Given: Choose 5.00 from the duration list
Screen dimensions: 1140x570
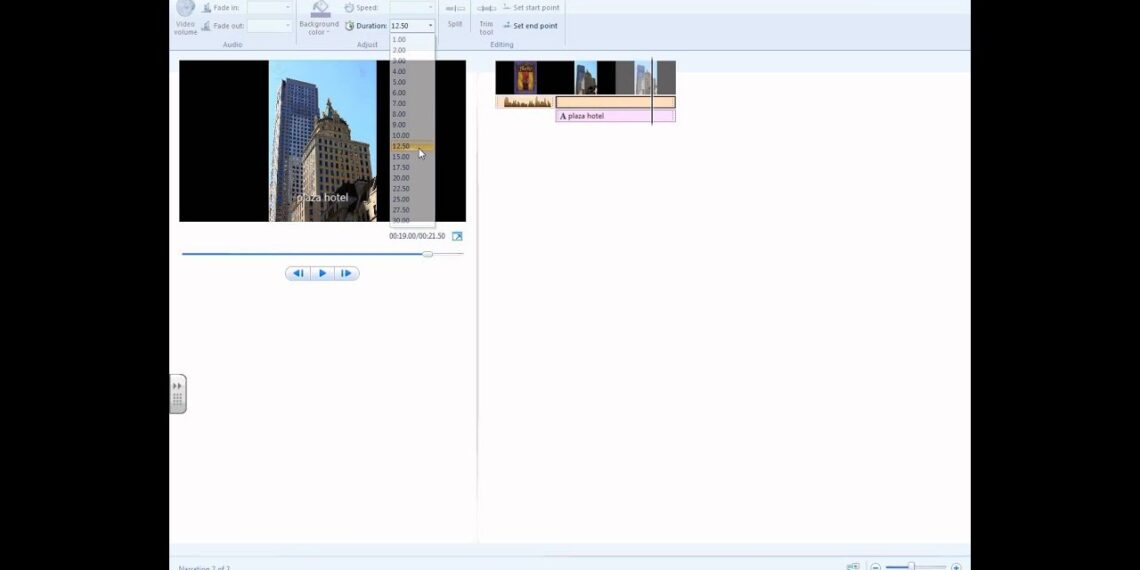Looking at the screenshot, I should (x=412, y=82).
